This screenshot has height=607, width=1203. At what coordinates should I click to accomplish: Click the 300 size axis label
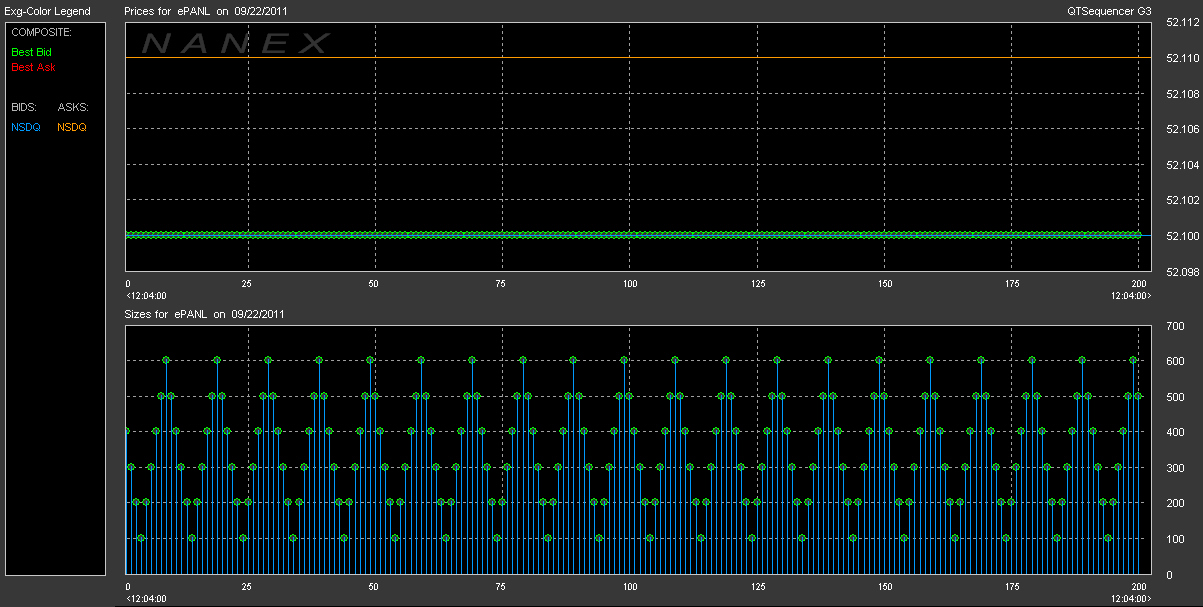click(x=1175, y=468)
